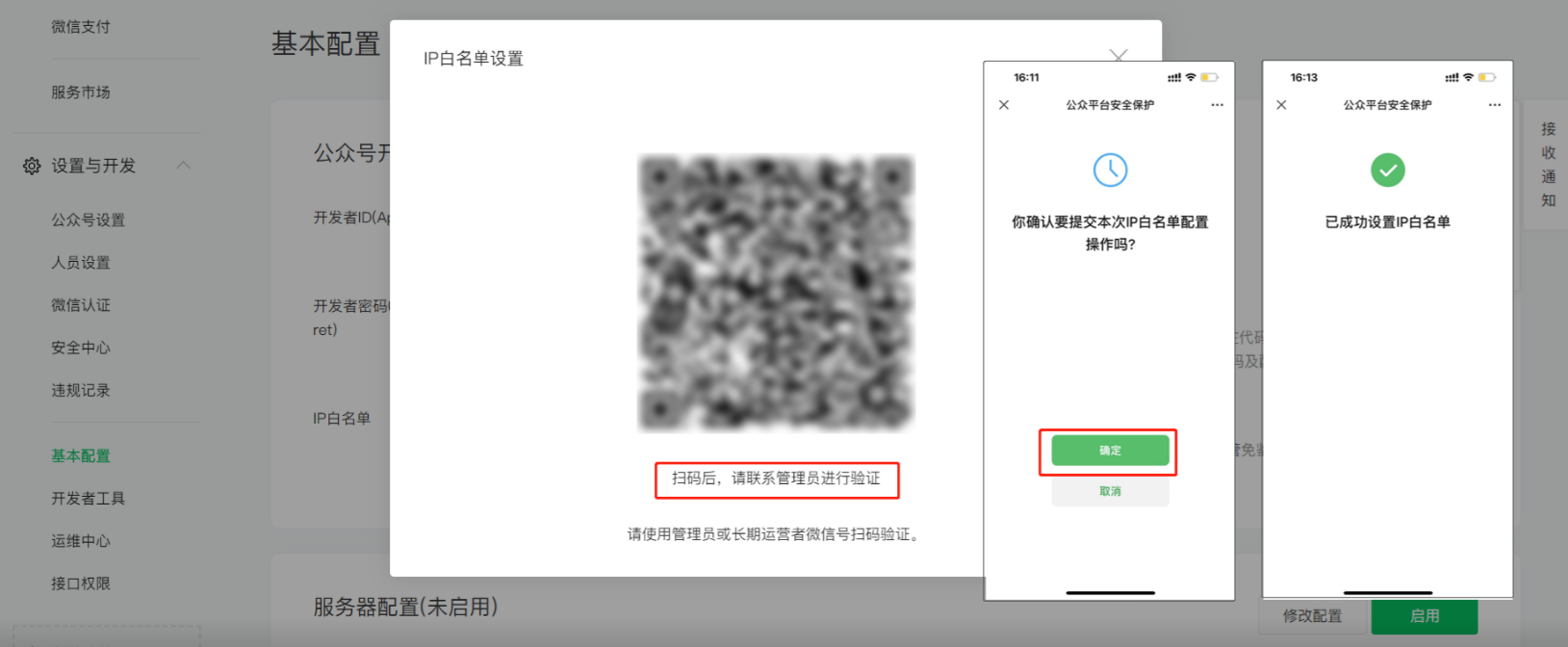Collapse the 设置与开发 section chevron

click(183, 166)
